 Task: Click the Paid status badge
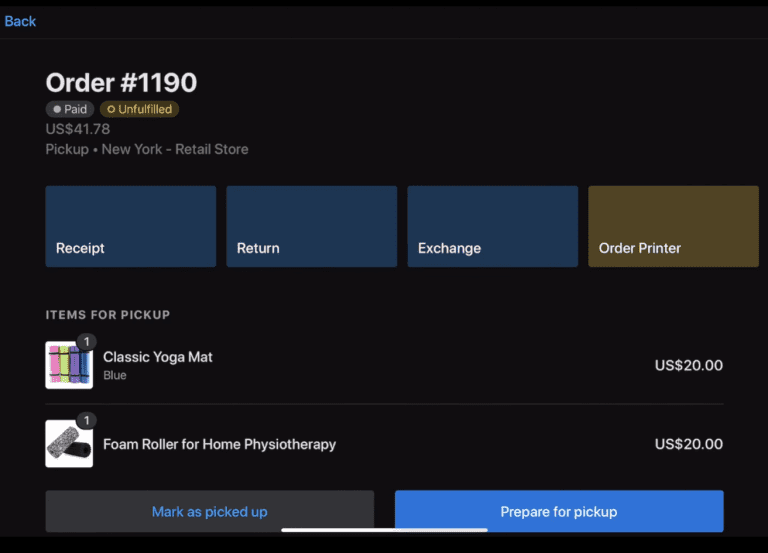pos(69,109)
